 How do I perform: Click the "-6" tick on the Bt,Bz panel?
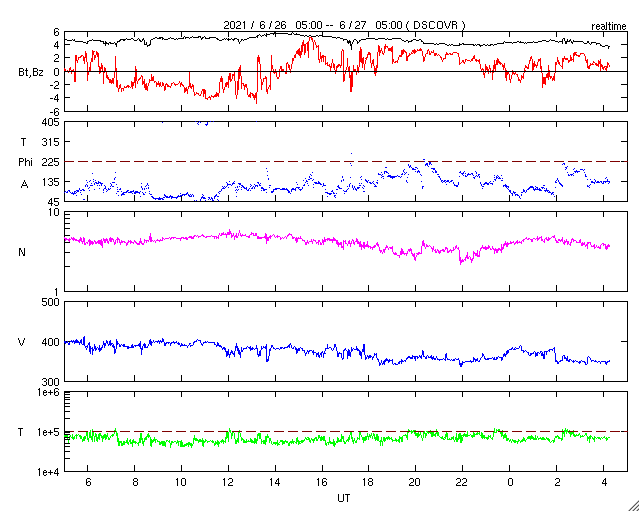pos(55,111)
